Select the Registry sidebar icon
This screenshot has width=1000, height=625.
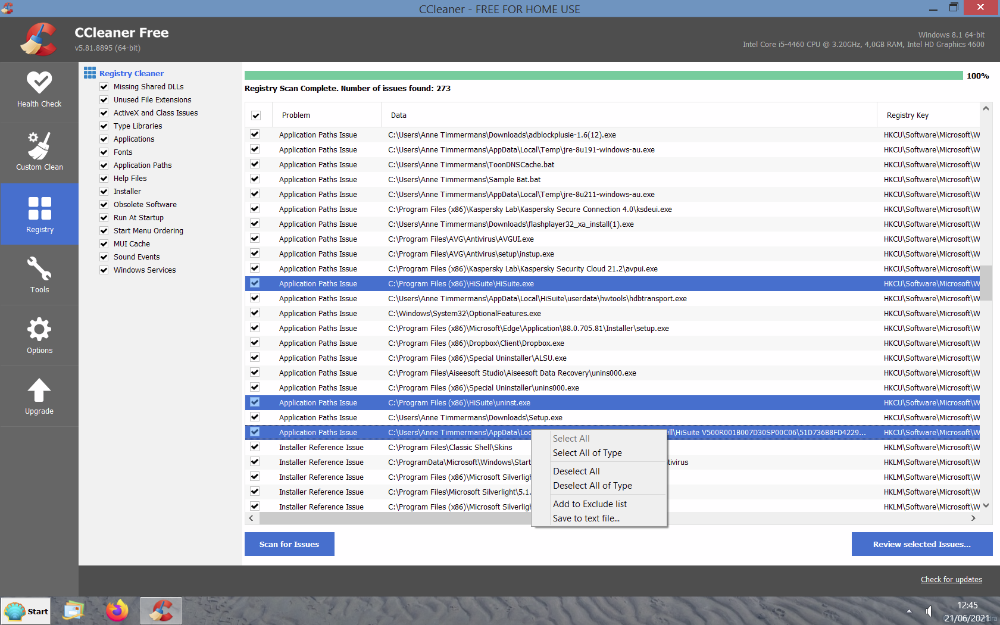39,215
